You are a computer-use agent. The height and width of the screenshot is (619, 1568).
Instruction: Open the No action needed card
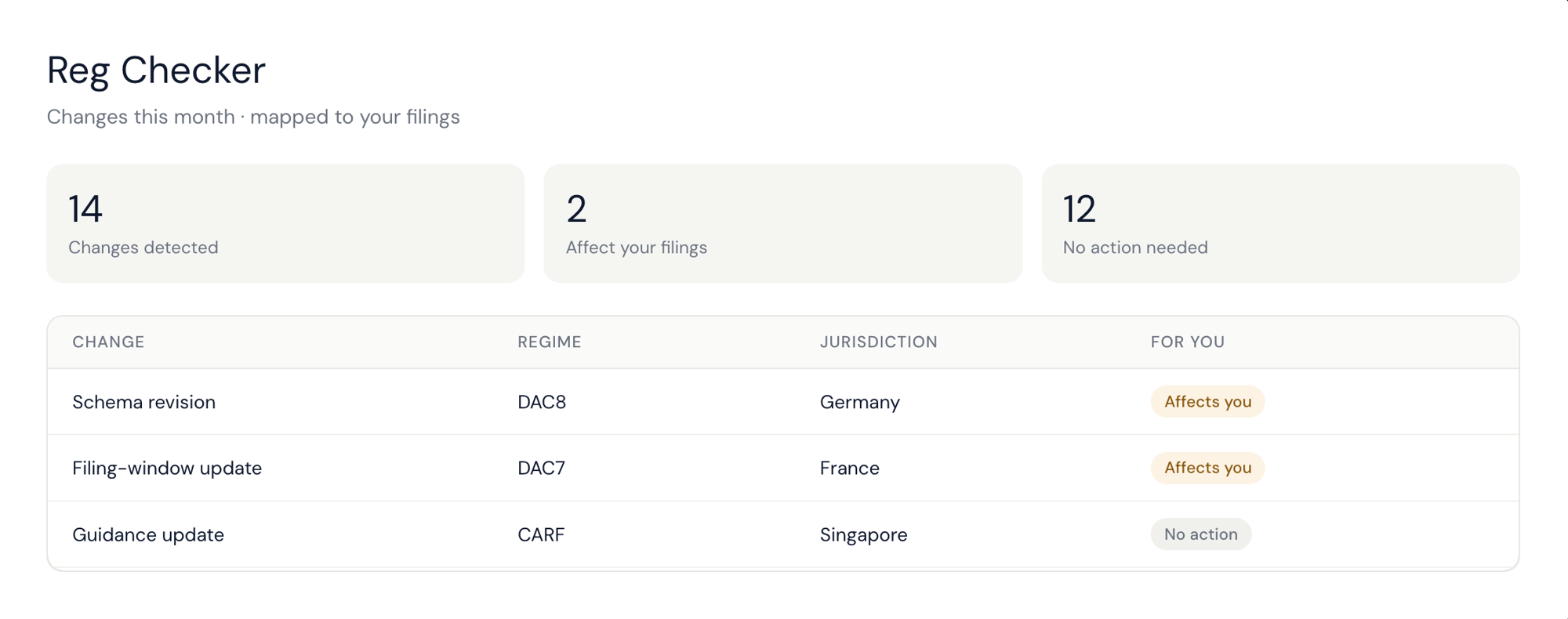(1280, 223)
